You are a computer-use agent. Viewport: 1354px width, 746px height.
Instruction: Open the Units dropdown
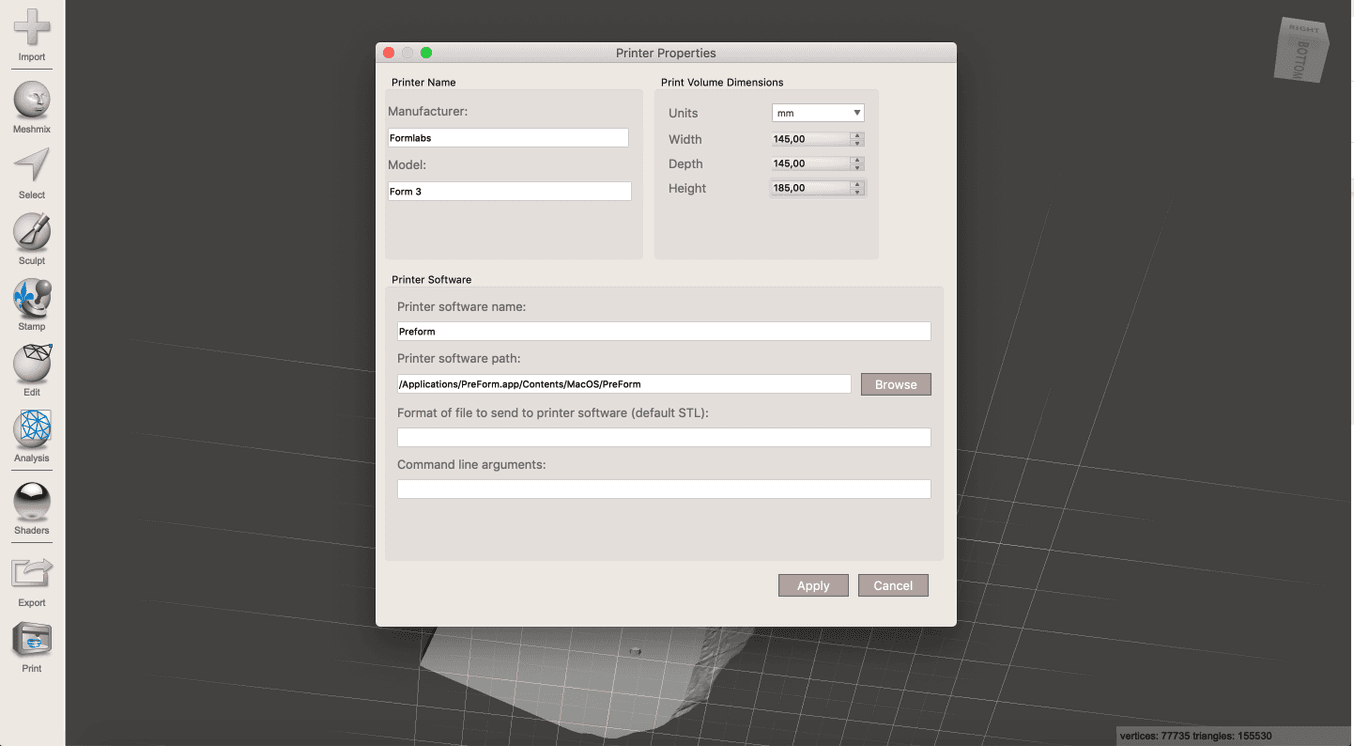click(817, 112)
